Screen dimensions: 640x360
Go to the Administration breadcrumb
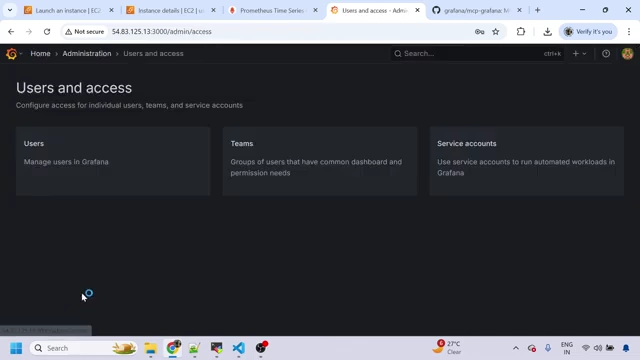point(87,53)
